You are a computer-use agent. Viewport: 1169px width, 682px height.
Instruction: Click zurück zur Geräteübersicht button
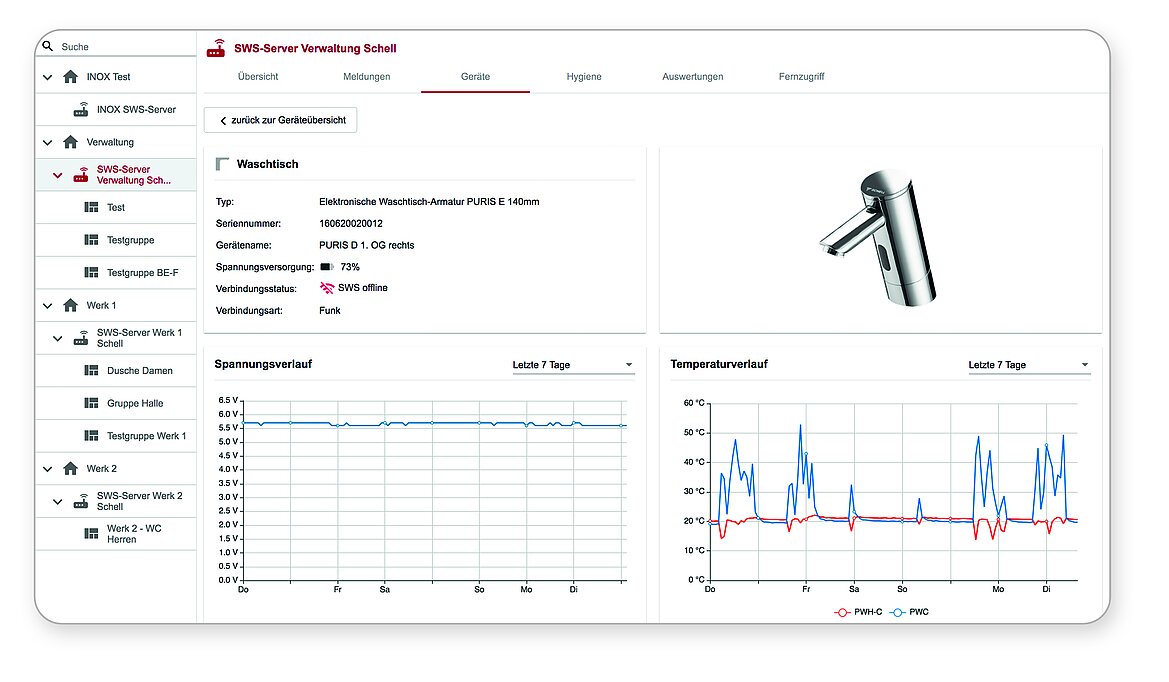281,120
